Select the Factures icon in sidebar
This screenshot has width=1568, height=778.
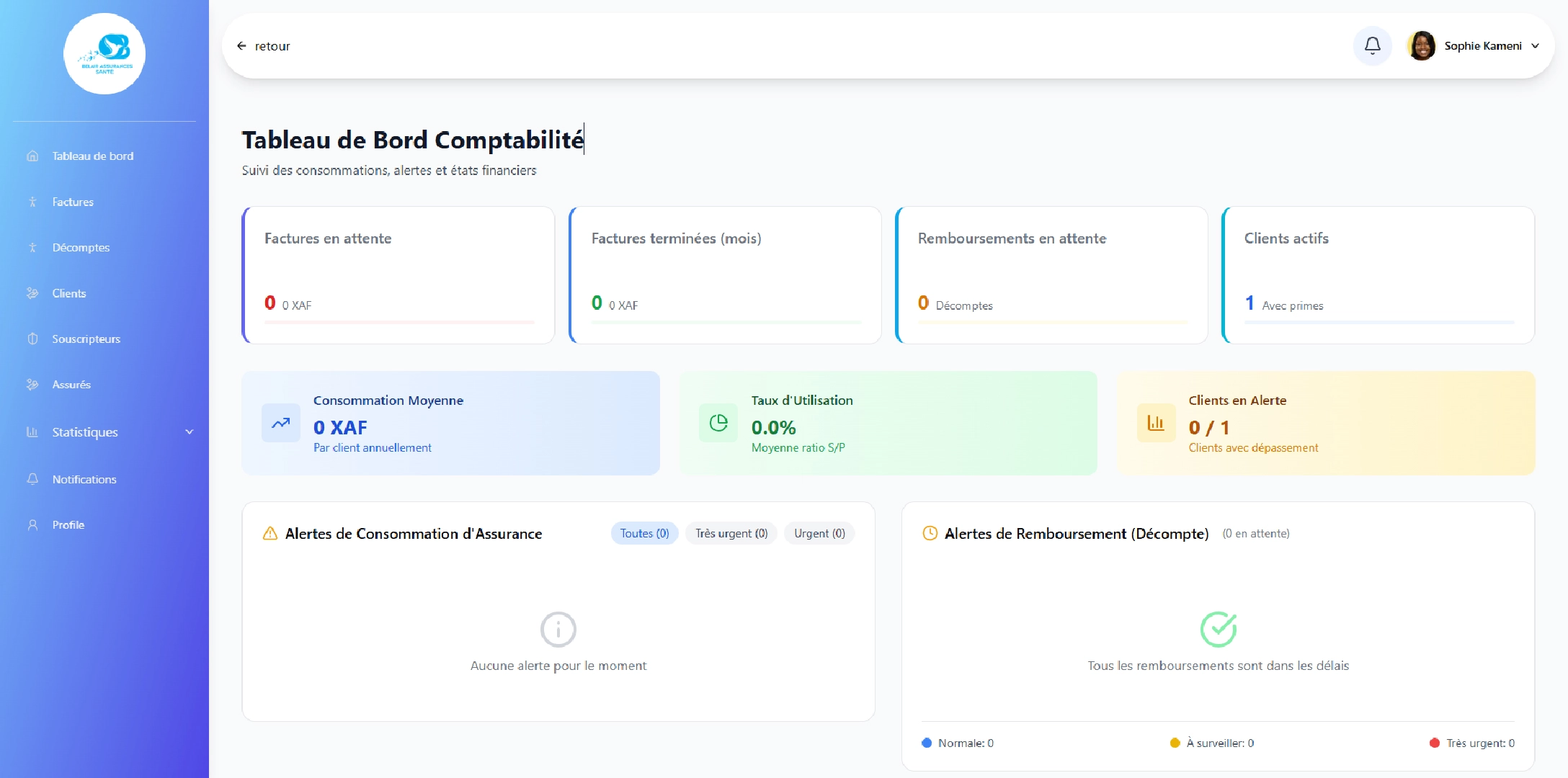pos(33,202)
